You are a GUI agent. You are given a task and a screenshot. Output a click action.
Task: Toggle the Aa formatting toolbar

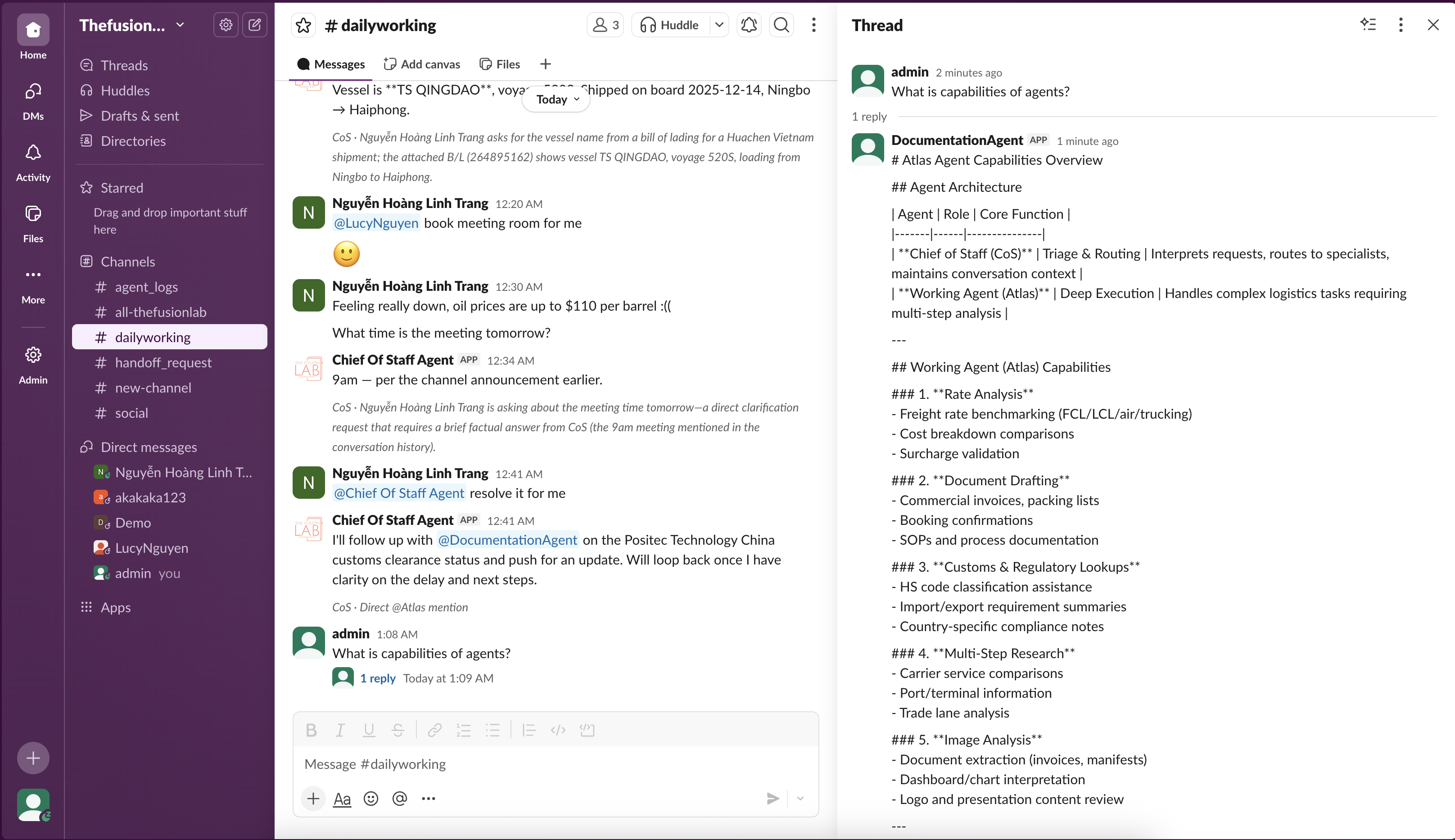tap(342, 799)
